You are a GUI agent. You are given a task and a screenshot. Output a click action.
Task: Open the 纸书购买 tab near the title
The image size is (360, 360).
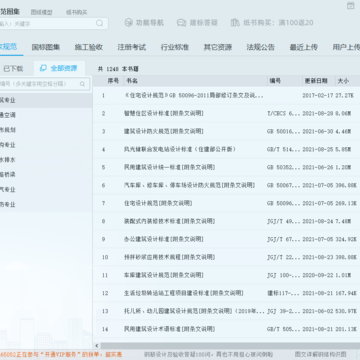(x=76, y=12)
